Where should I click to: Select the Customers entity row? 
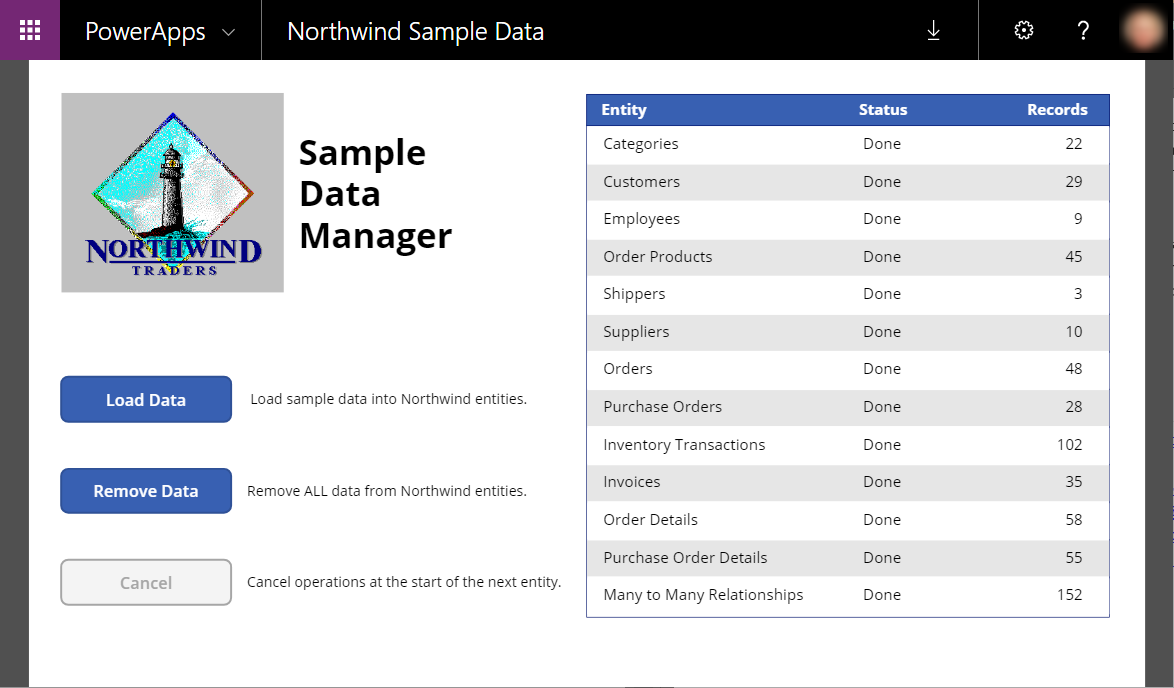(847, 181)
